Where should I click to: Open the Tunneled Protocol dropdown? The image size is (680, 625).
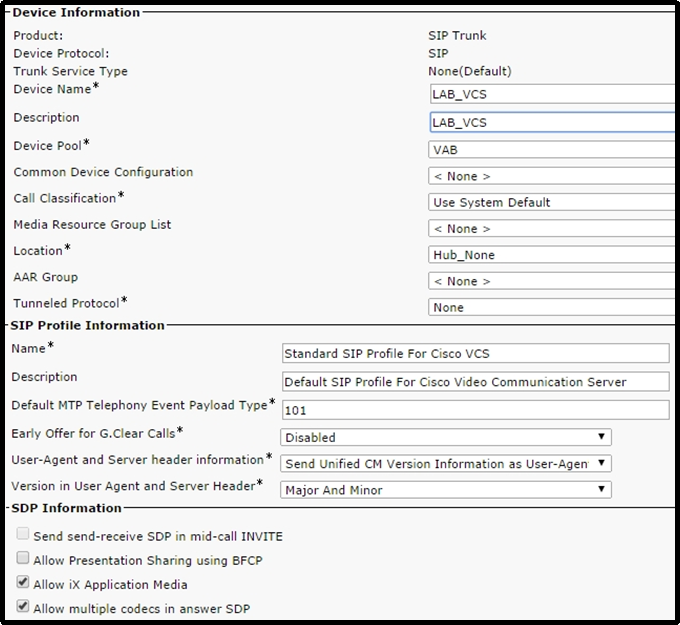click(552, 308)
